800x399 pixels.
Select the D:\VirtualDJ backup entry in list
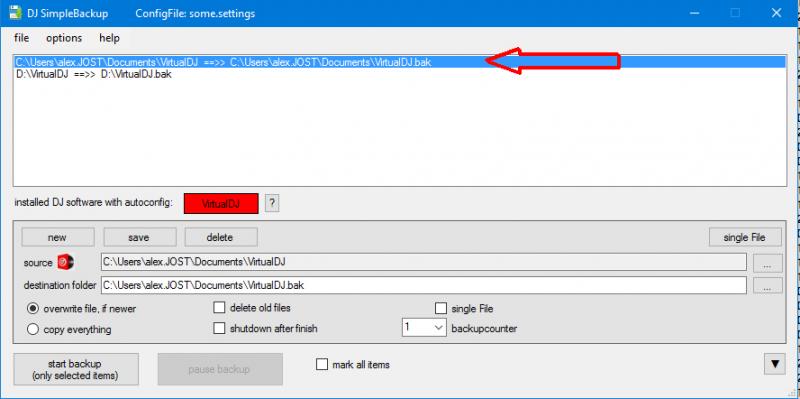(399, 74)
